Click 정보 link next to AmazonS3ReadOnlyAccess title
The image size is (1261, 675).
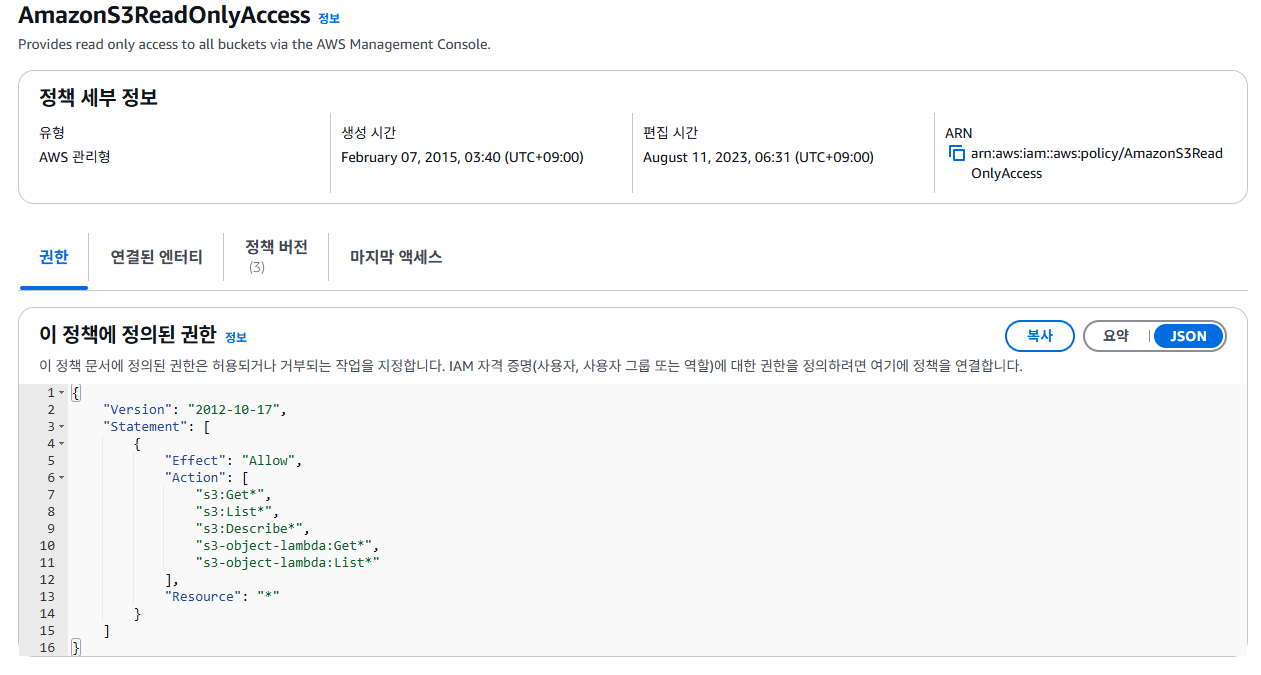(329, 18)
